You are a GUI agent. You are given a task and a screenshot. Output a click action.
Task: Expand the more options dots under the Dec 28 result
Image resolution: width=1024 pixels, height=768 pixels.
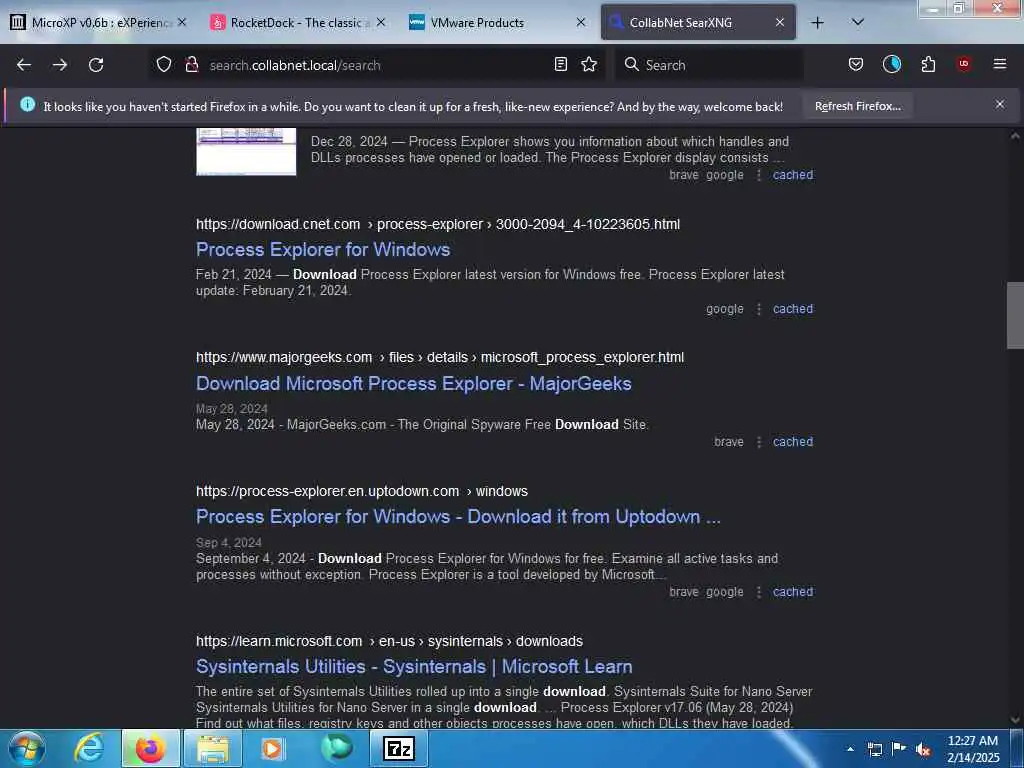coord(758,175)
